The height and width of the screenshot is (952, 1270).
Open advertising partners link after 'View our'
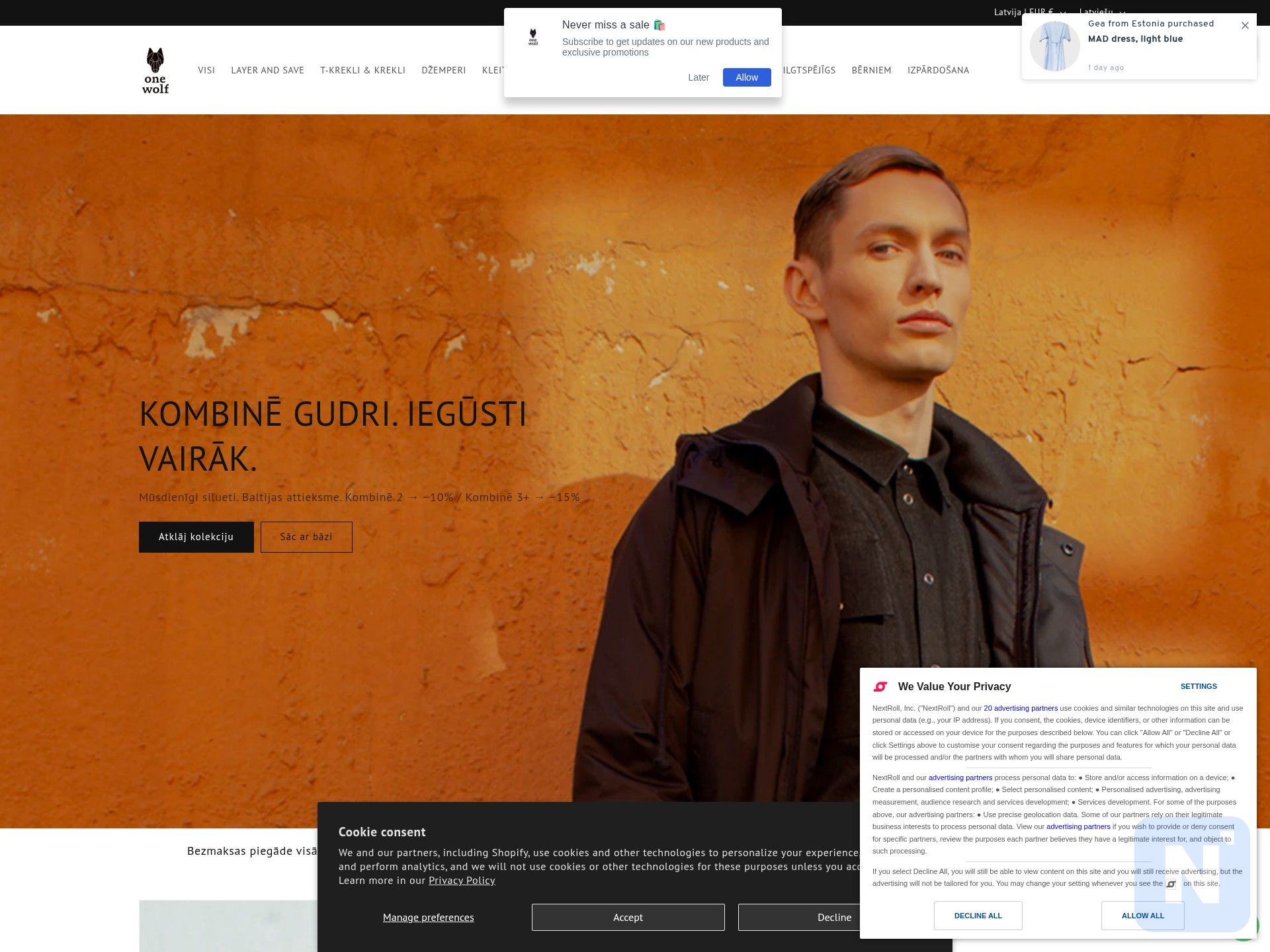pyautogui.click(x=1078, y=826)
